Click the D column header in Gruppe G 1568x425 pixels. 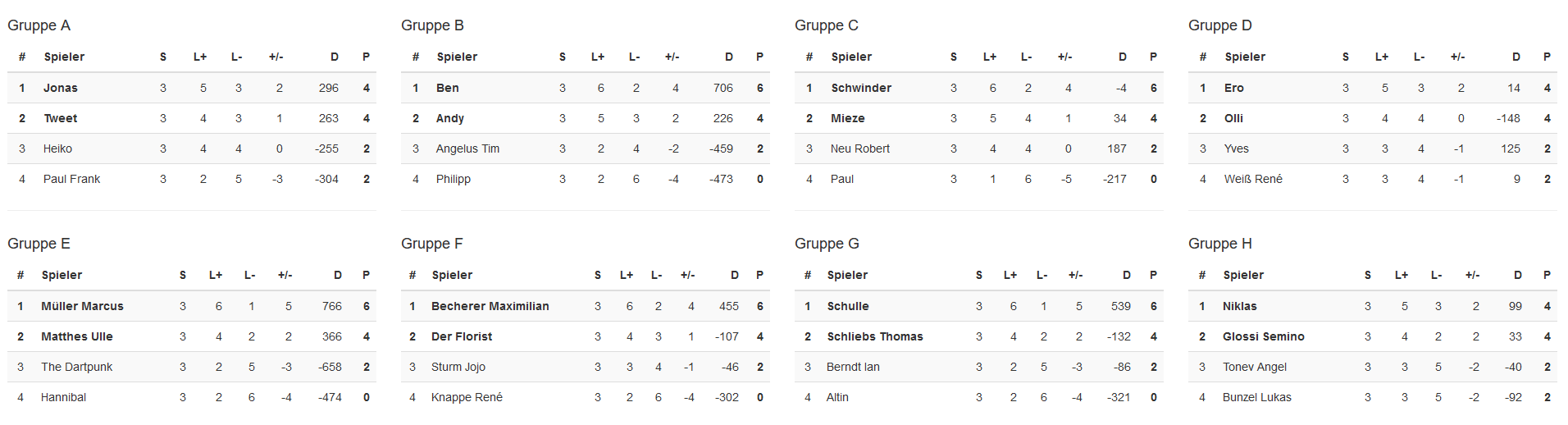[x=1126, y=275]
